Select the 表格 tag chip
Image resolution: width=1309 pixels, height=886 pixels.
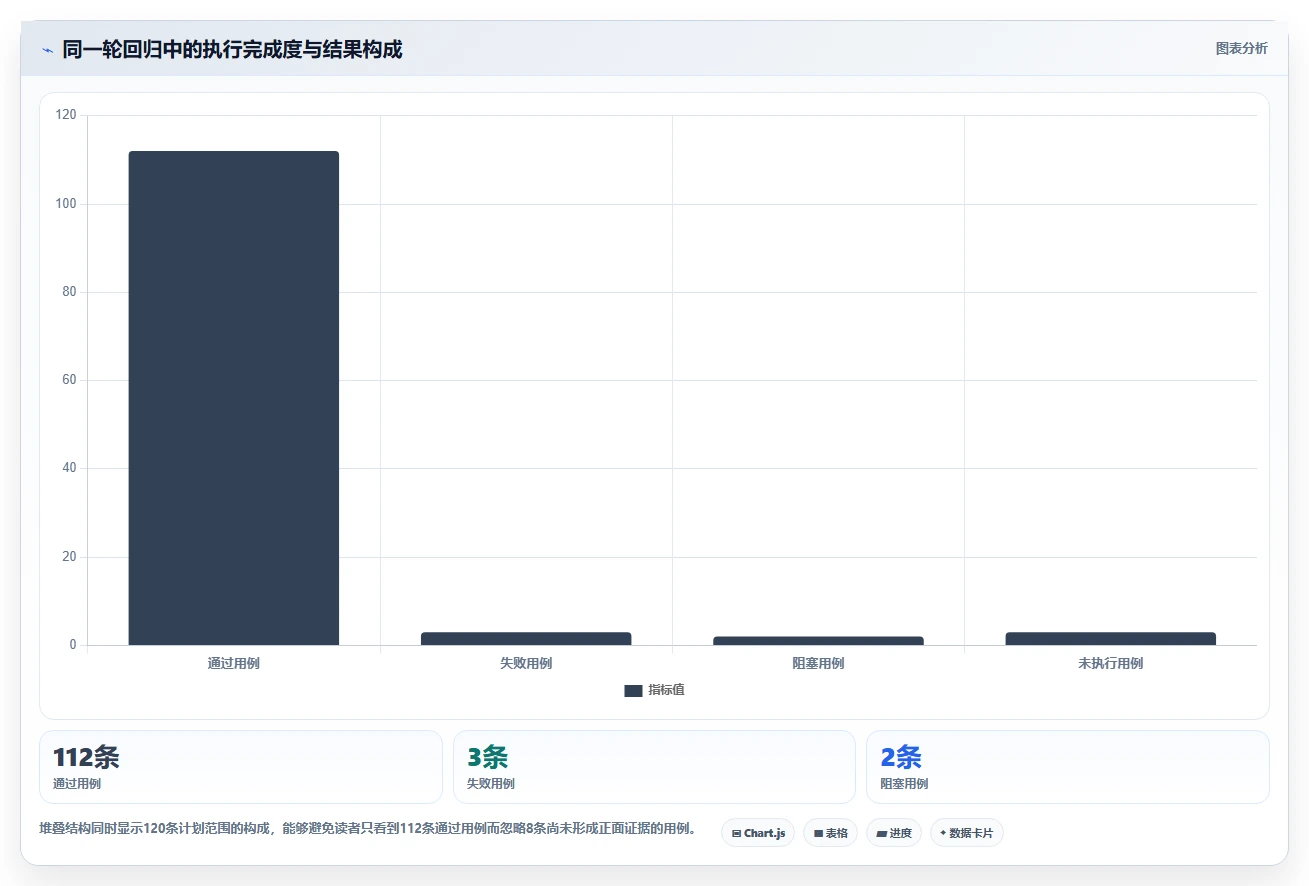pyautogui.click(x=830, y=833)
